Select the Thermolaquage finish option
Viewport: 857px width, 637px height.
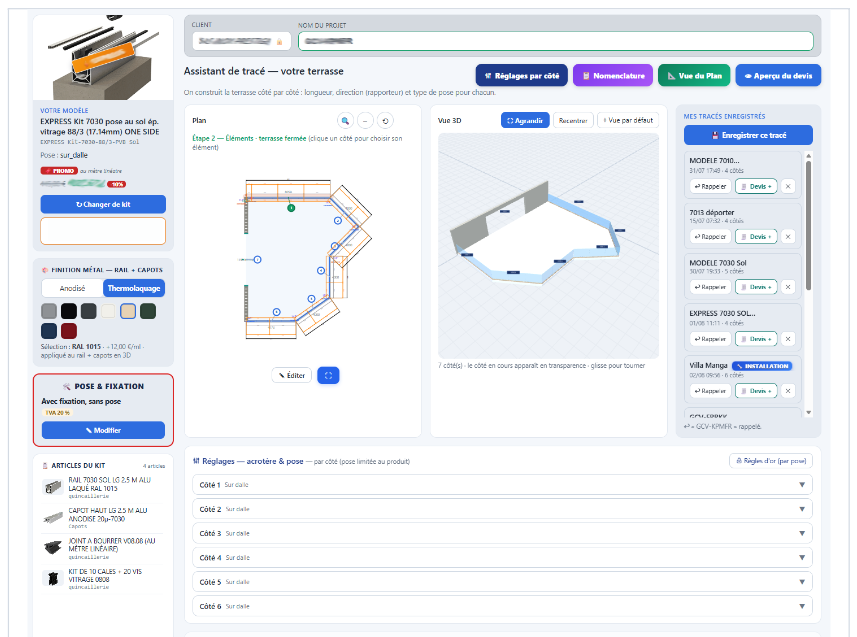tap(134, 288)
